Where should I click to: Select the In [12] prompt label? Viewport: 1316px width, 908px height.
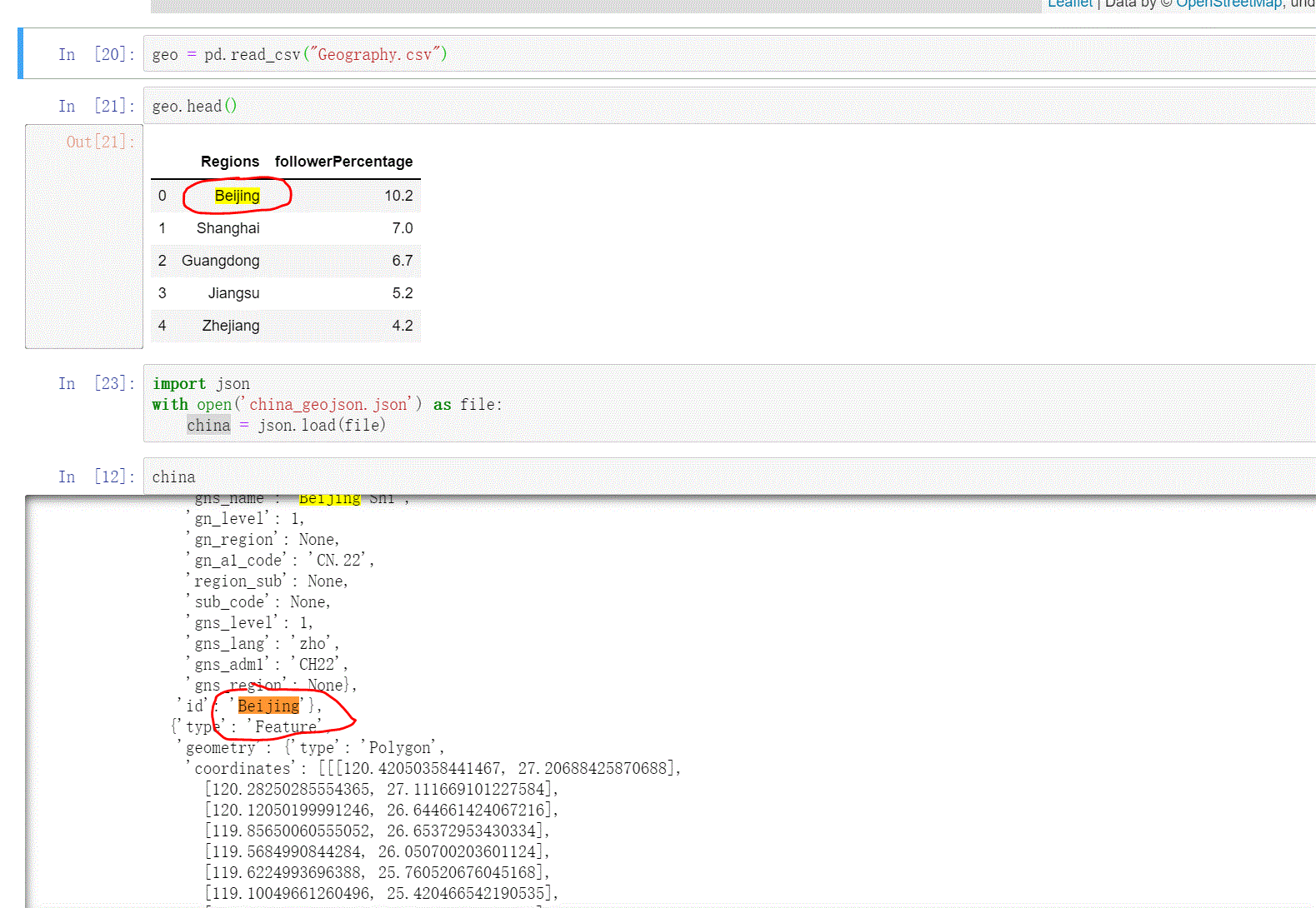[x=97, y=476]
